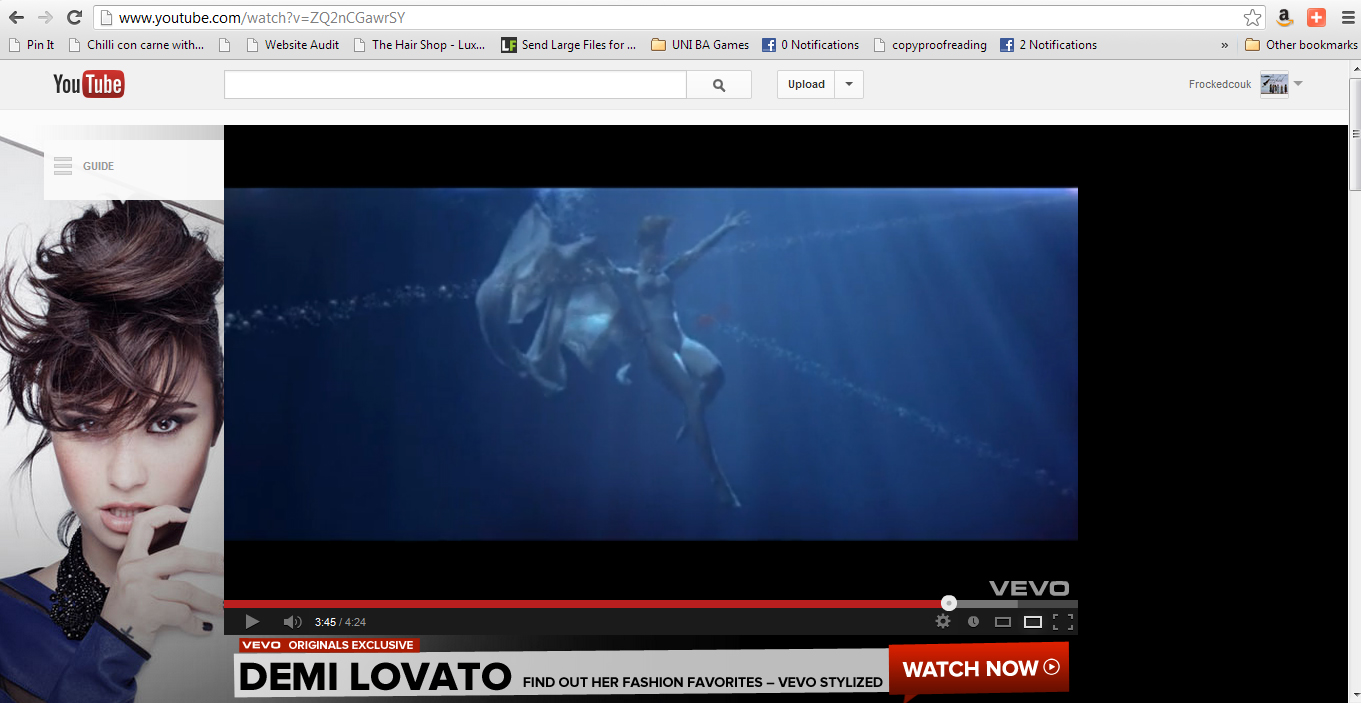The image size is (1361, 703).
Task: Click the 3:45 / 4:24 time display
Action: 340,622
